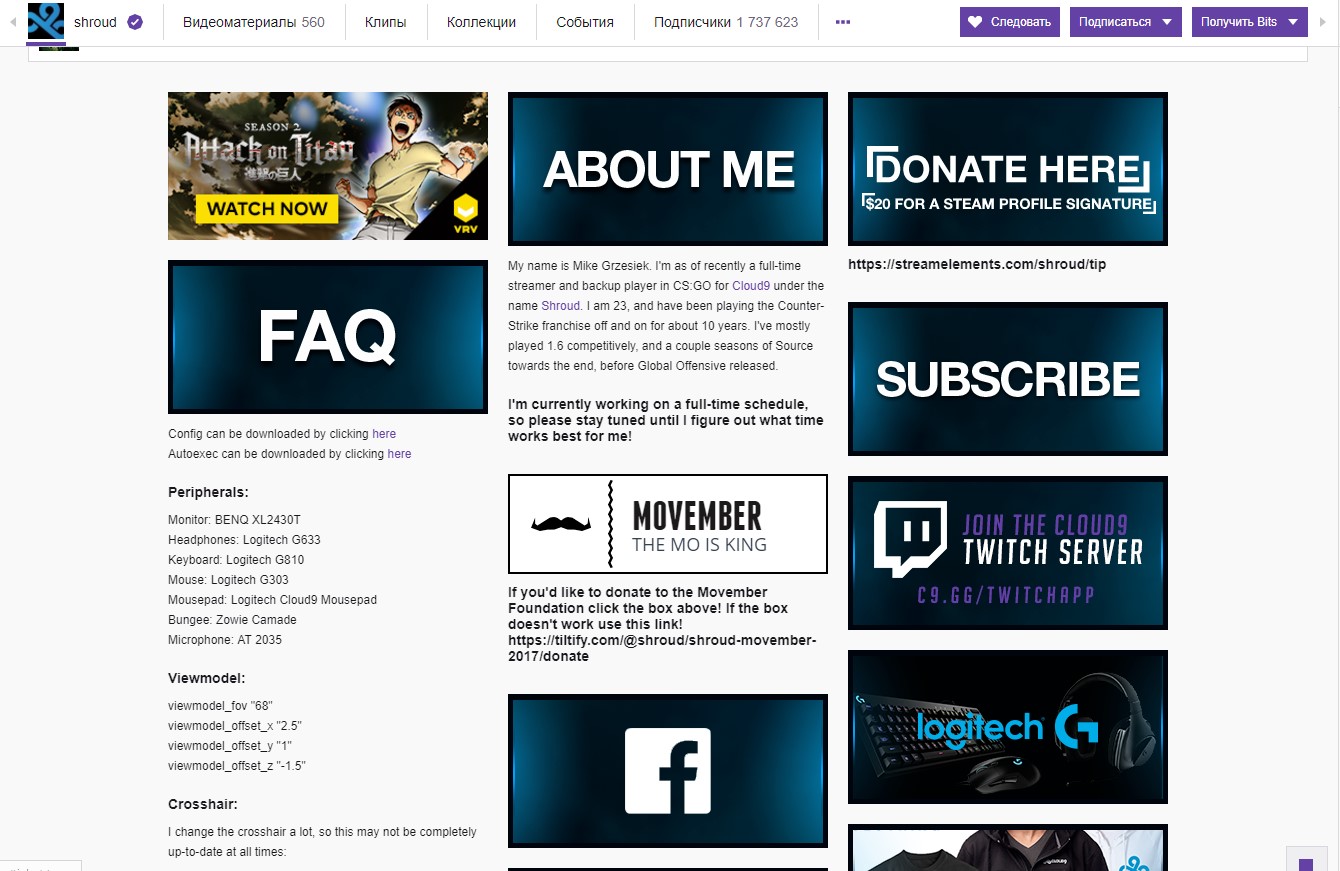This screenshot has width=1340, height=871.
Task: Click 'Mousepad: Logitech Cloud9 Mousepad' line
Action: (x=272, y=600)
